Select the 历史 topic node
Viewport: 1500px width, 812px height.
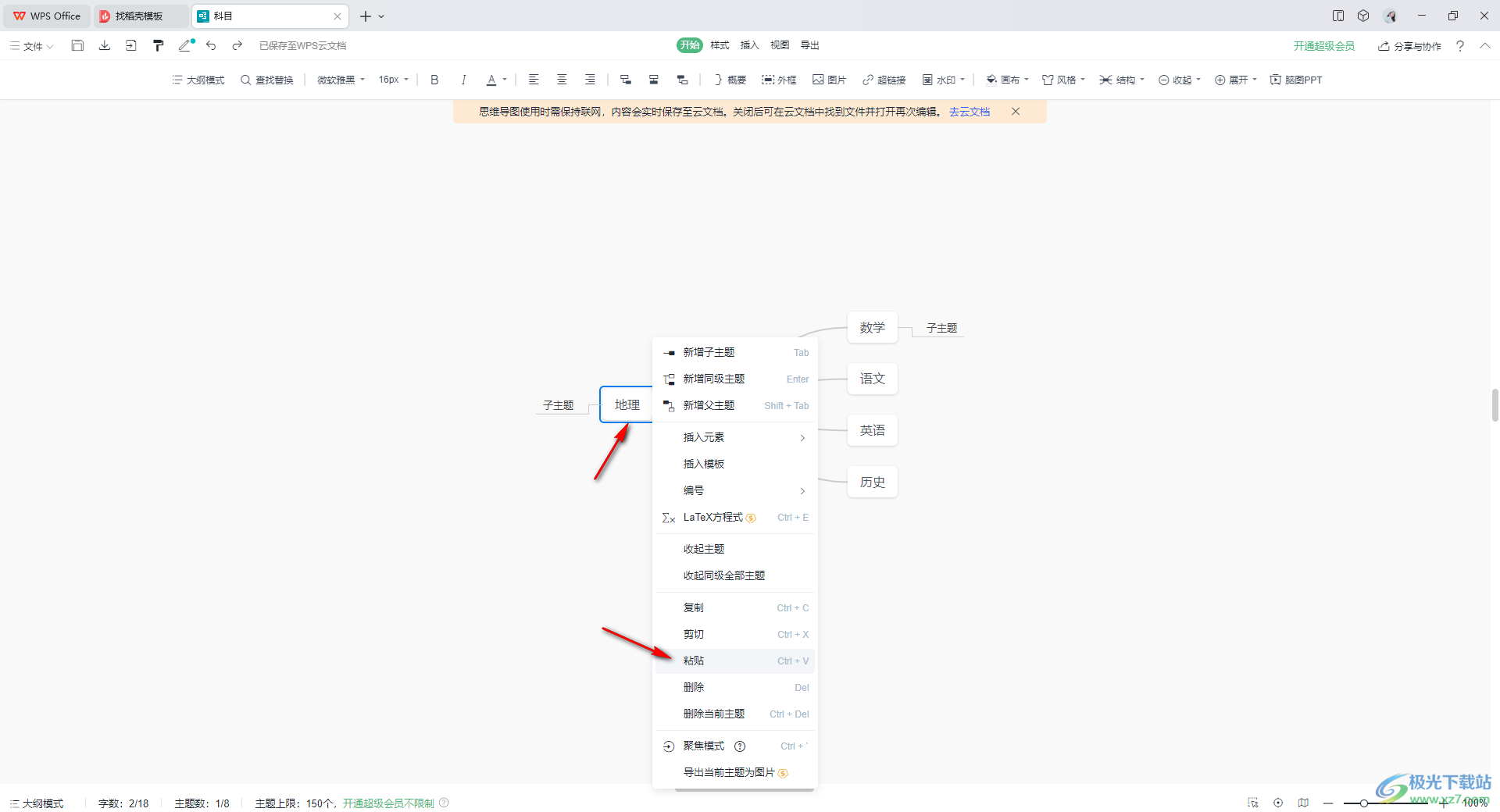[873, 483]
